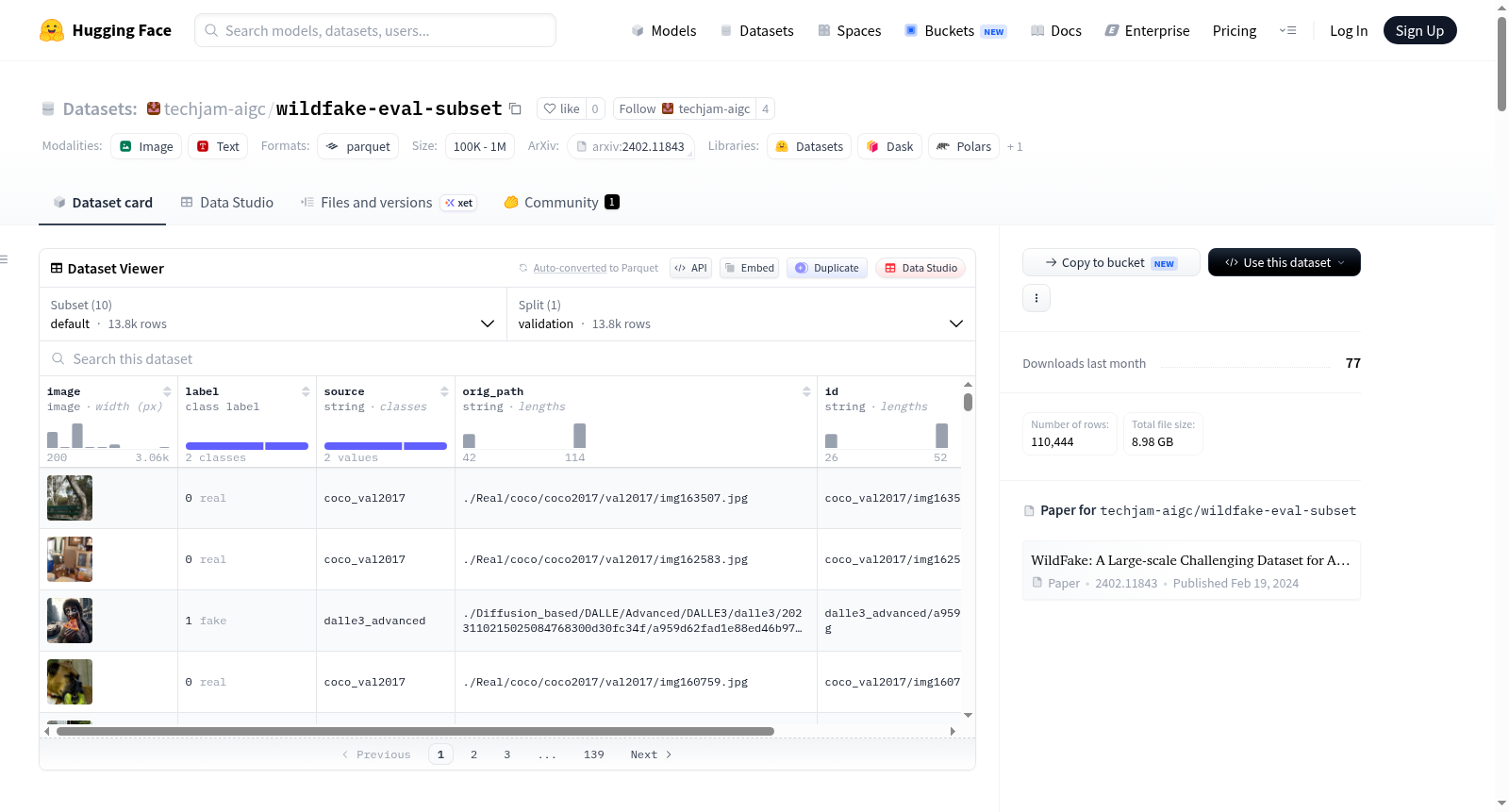Screen dimensions: 1509x812
Task: Click the search magnifier icon in the dataset viewer
Action: tap(58, 359)
